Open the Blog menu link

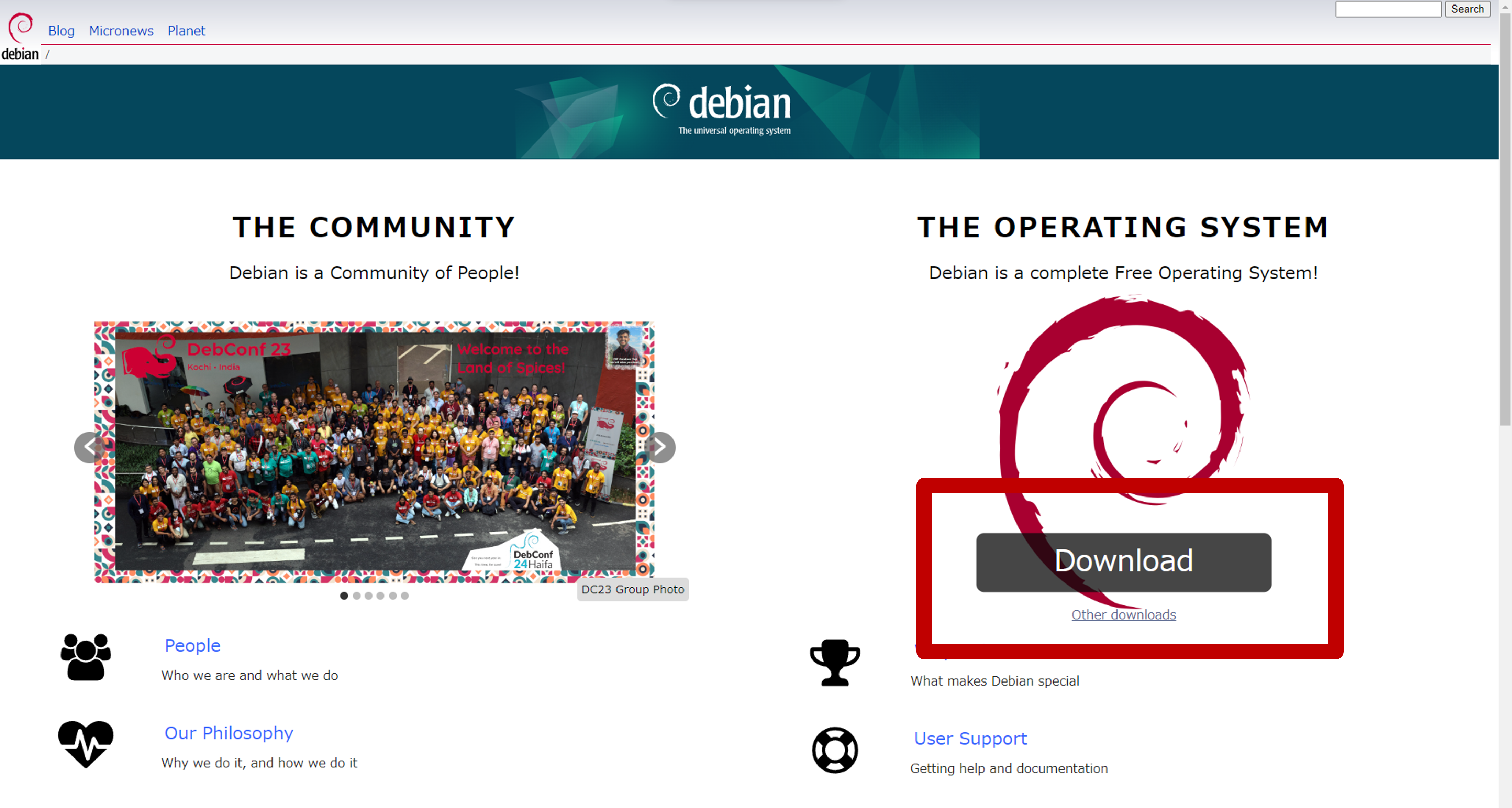pos(61,31)
